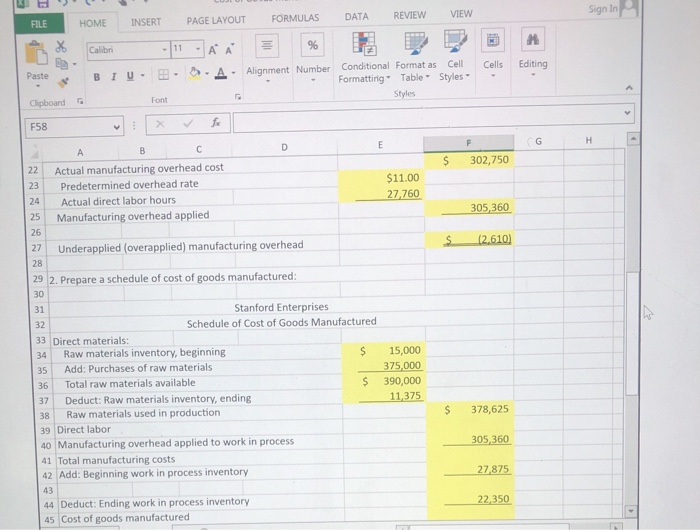Open the Cells group icon
Screen dimensions: 700x530
coord(492,40)
